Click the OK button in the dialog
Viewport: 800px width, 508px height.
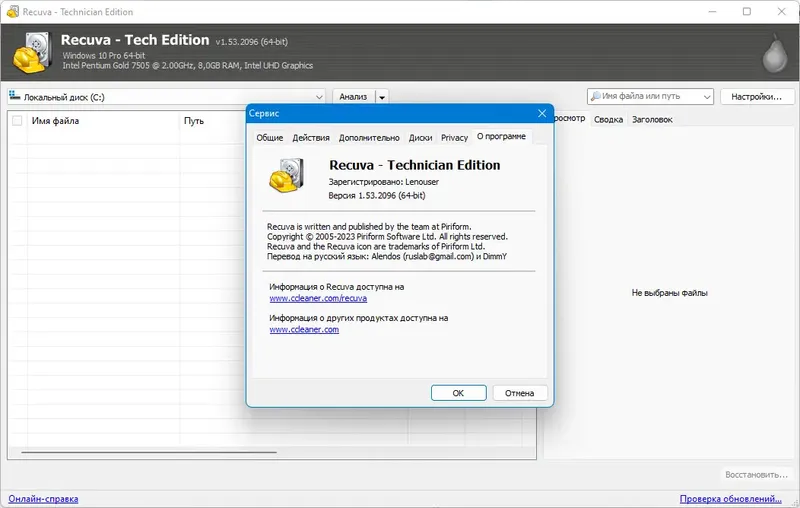tap(458, 393)
